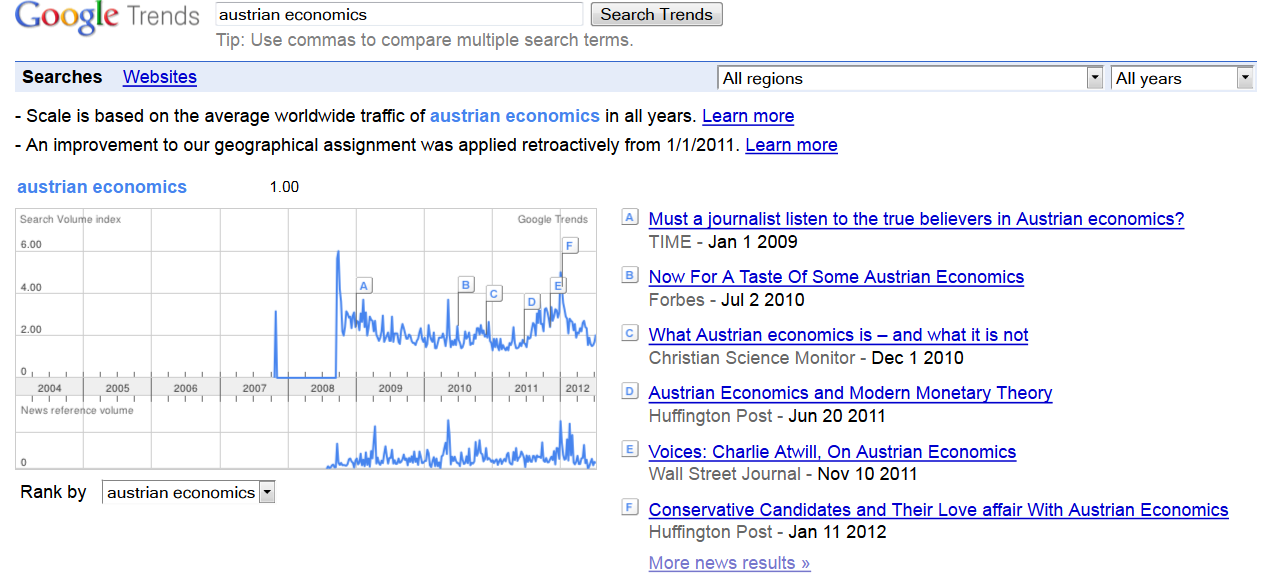Click flag F on the search volume chart
Viewport: 1266px width, 582px height.
(570, 245)
